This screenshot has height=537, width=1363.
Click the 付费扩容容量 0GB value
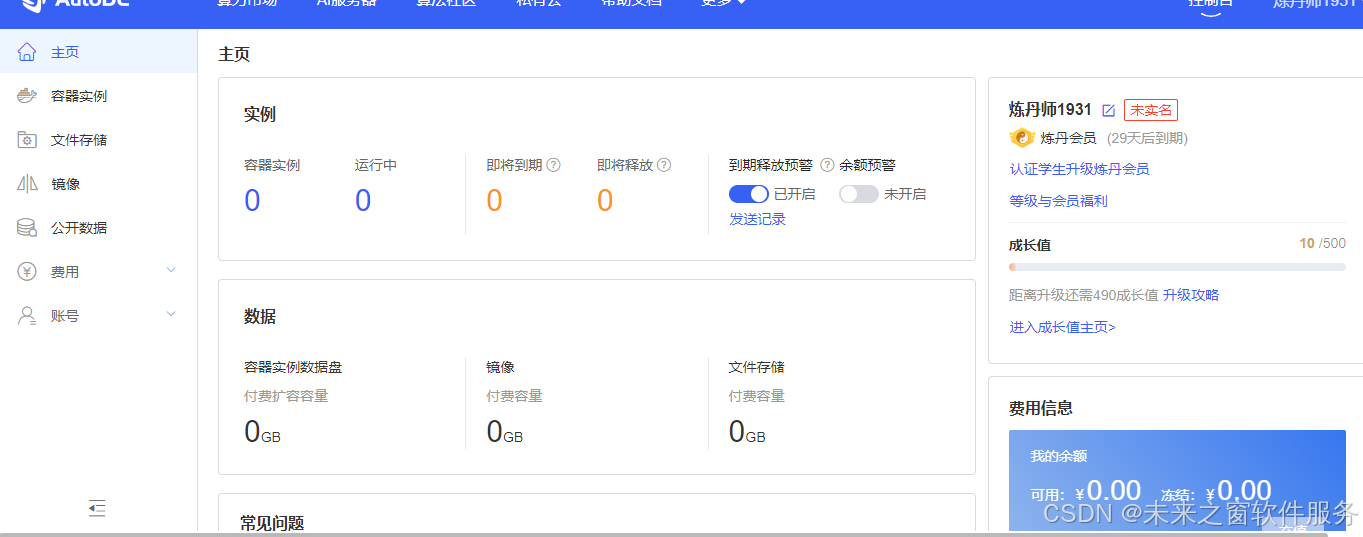point(263,432)
